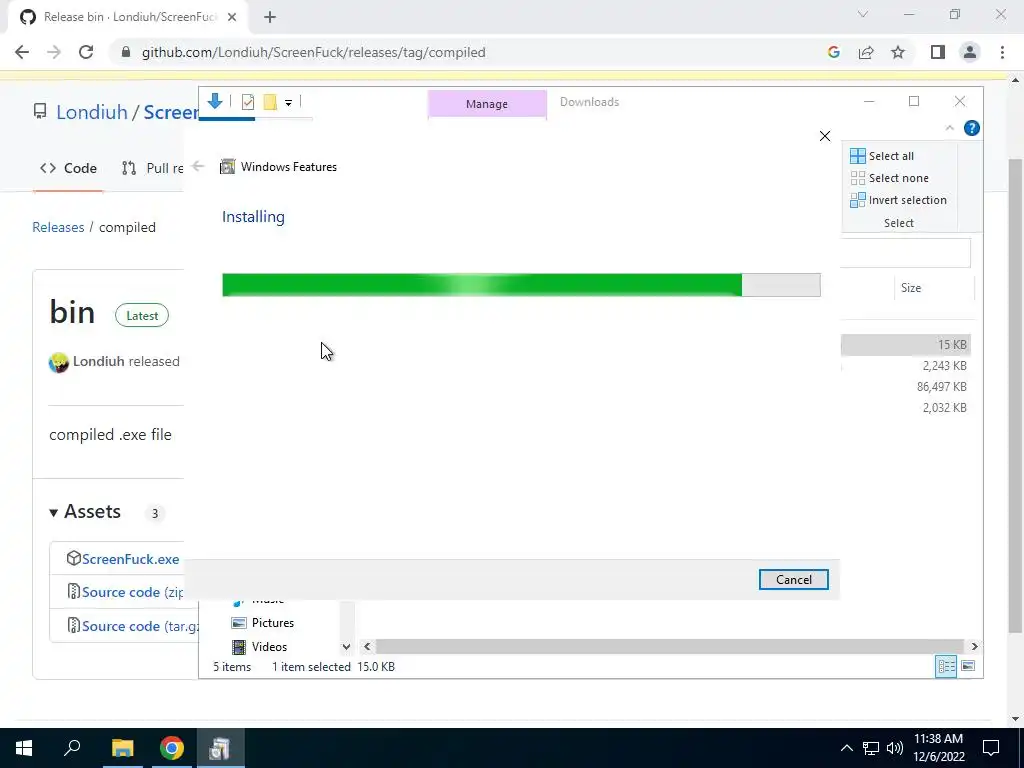Share this page with the share icon
Viewport: 1024px width, 768px height.
point(866,52)
